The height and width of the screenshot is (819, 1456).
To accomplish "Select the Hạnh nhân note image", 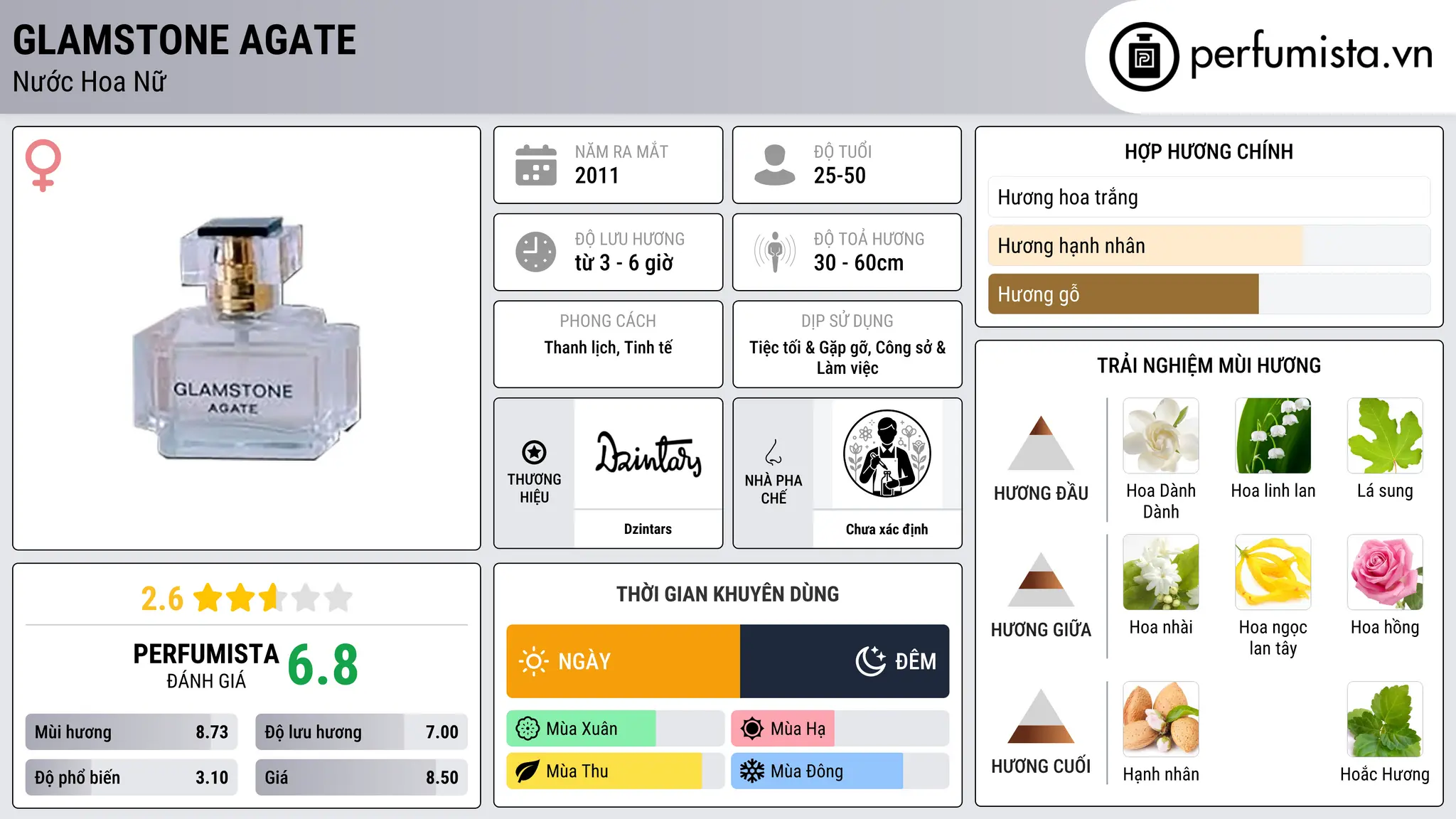I will (x=1161, y=719).
